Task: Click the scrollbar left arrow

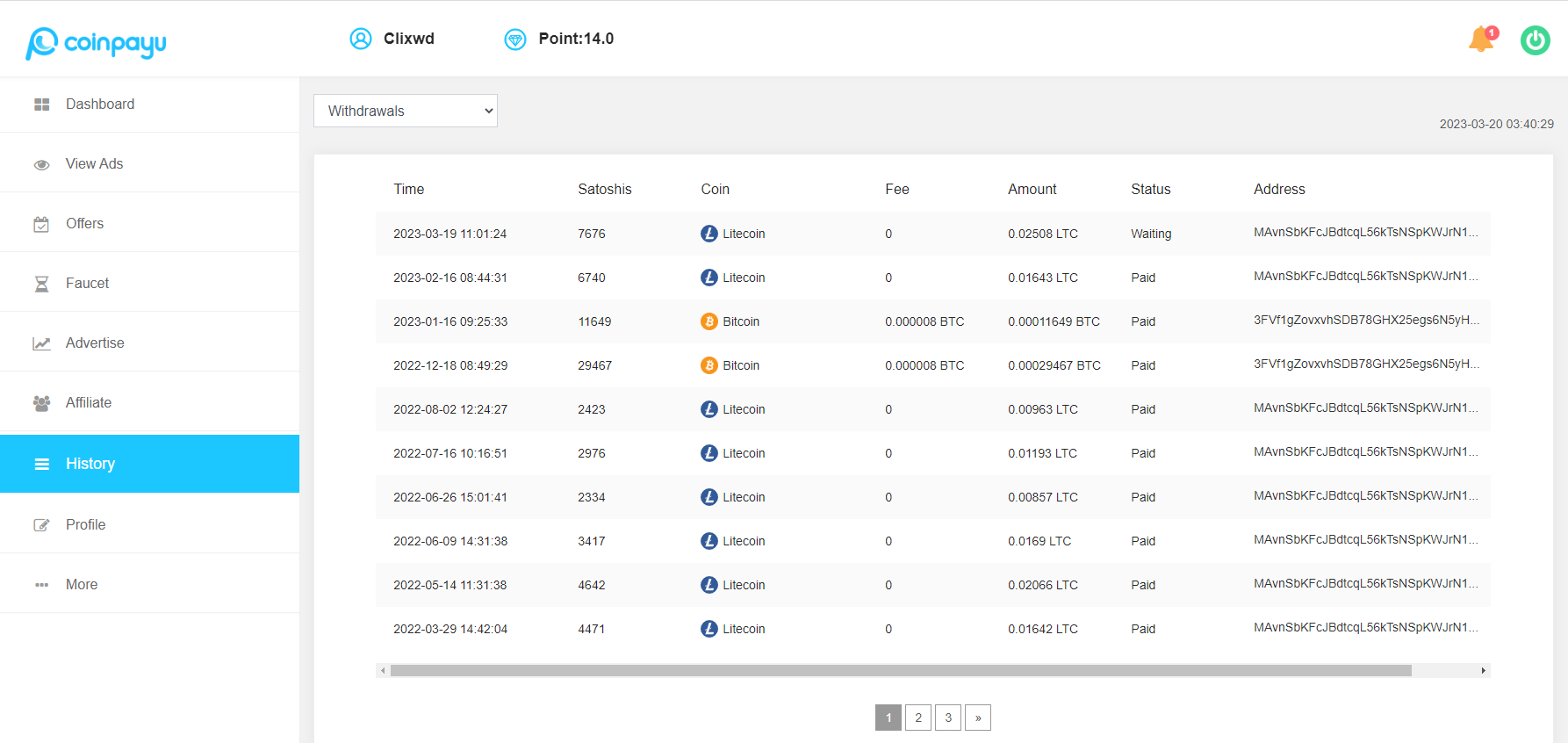Action: point(383,670)
